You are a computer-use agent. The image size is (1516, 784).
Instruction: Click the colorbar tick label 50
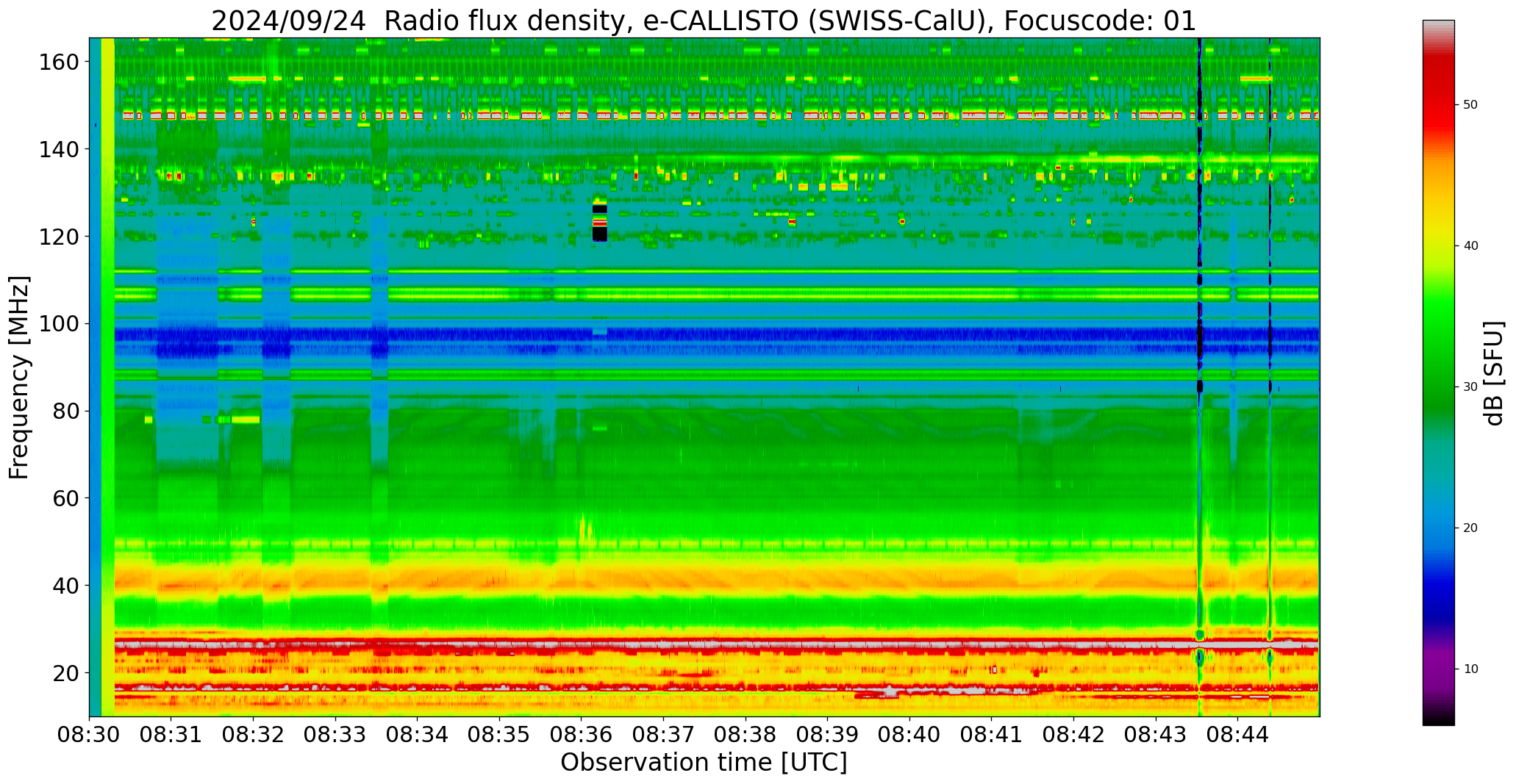(1470, 105)
